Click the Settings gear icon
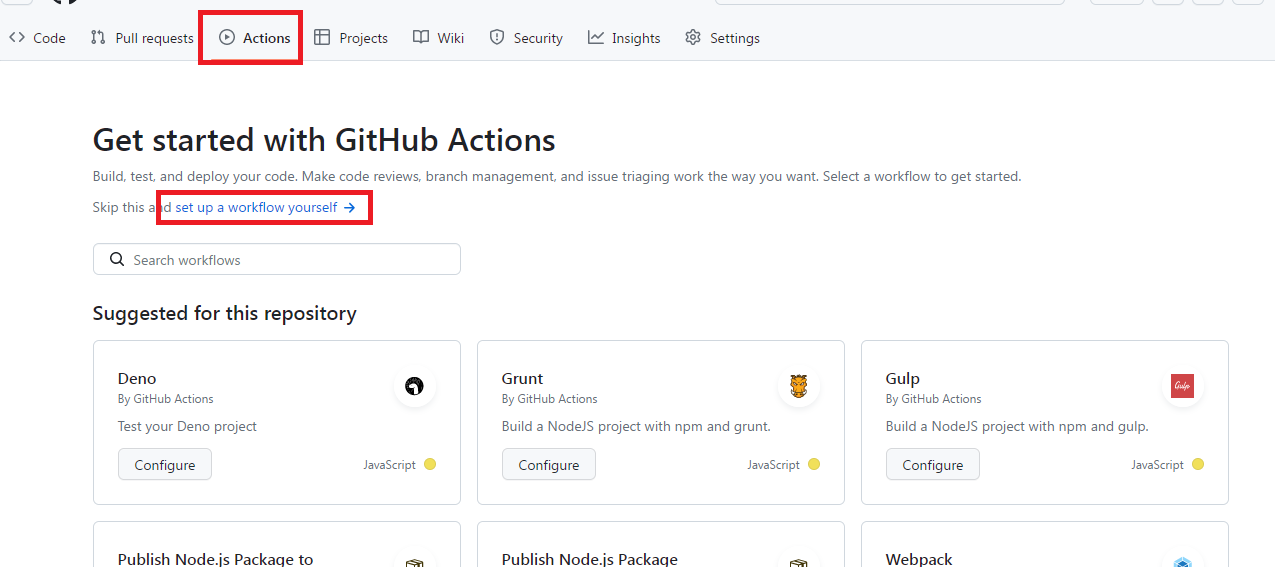 [x=693, y=38]
